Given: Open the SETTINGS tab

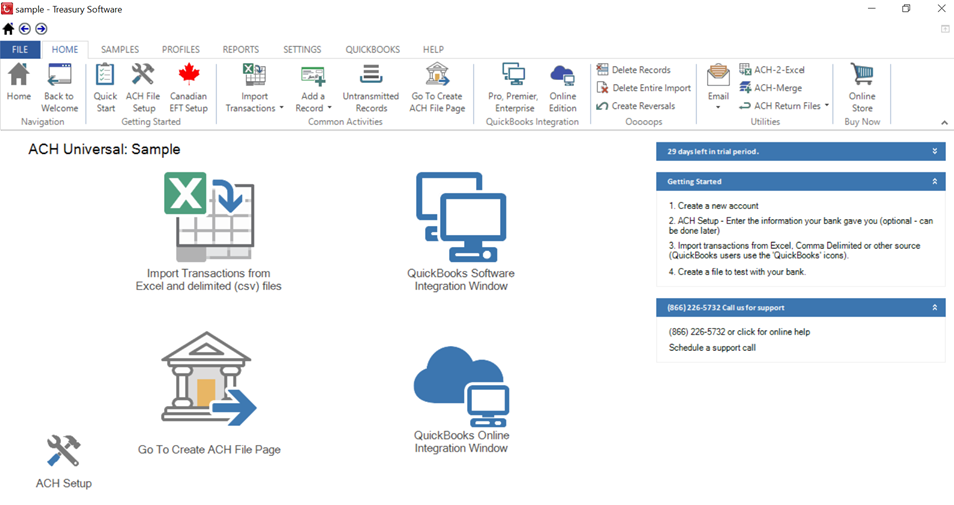Looking at the screenshot, I should point(302,49).
